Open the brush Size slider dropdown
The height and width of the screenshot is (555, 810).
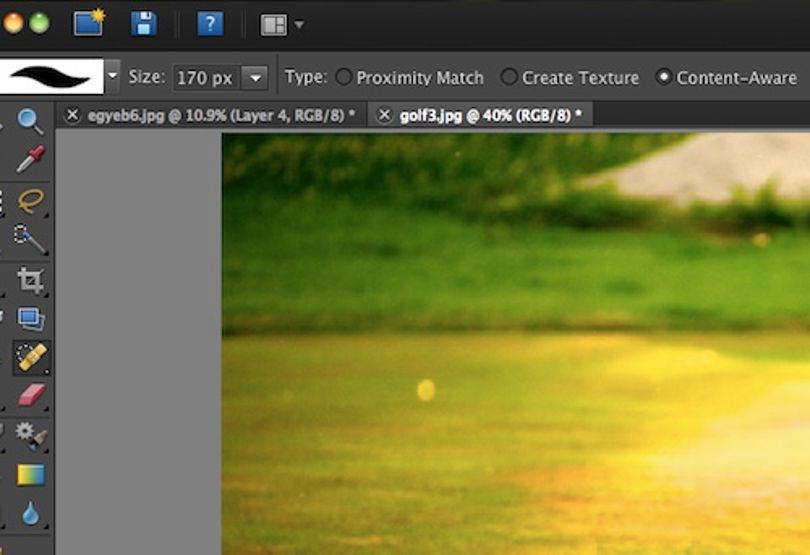click(255, 78)
